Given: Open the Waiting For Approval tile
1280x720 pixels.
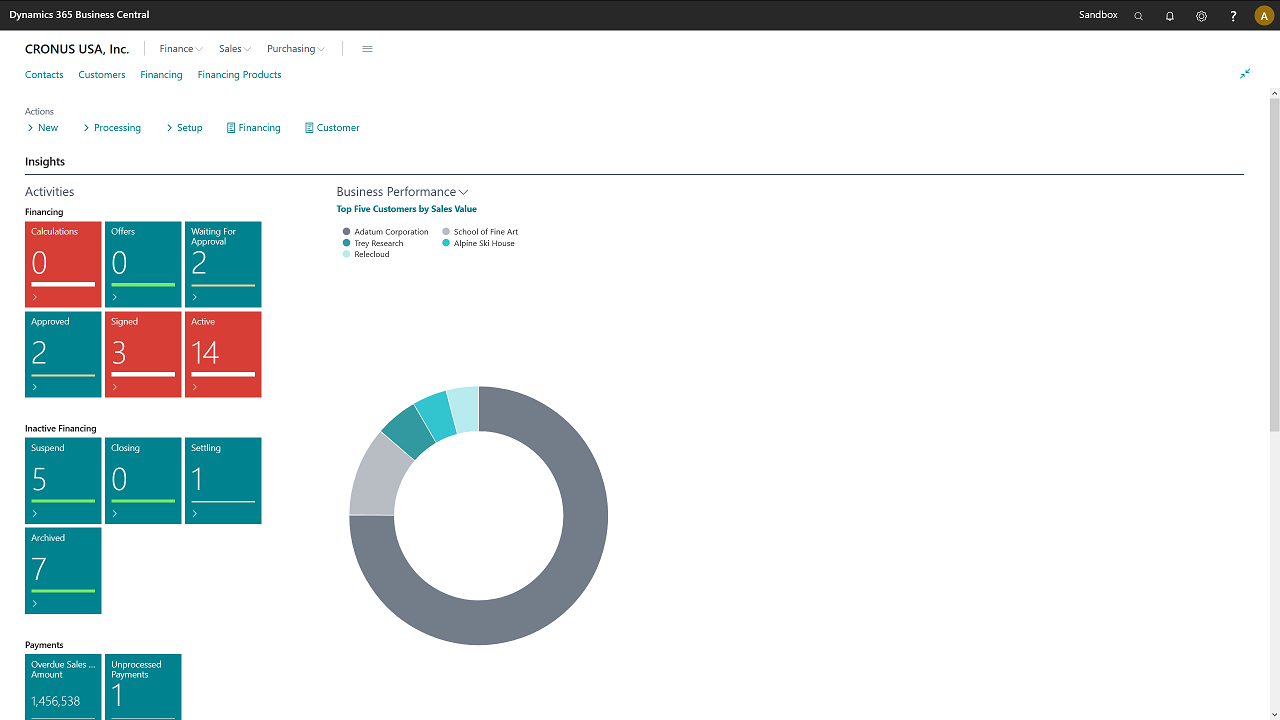Looking at the screenshot, I should pos(223,265).
